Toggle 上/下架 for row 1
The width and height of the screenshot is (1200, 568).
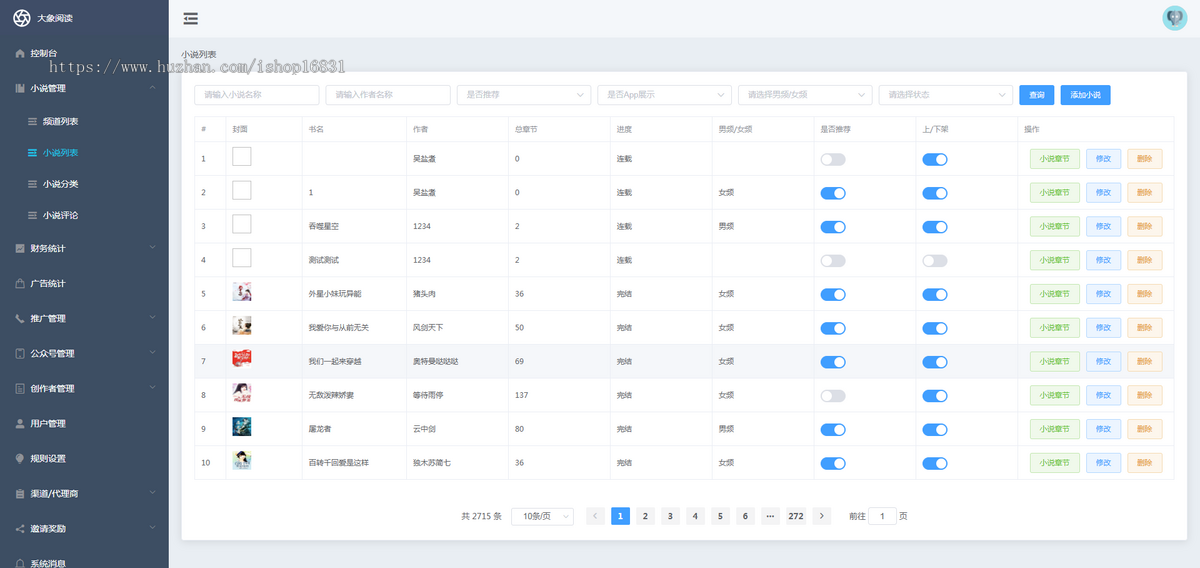[x=935, y=159]
